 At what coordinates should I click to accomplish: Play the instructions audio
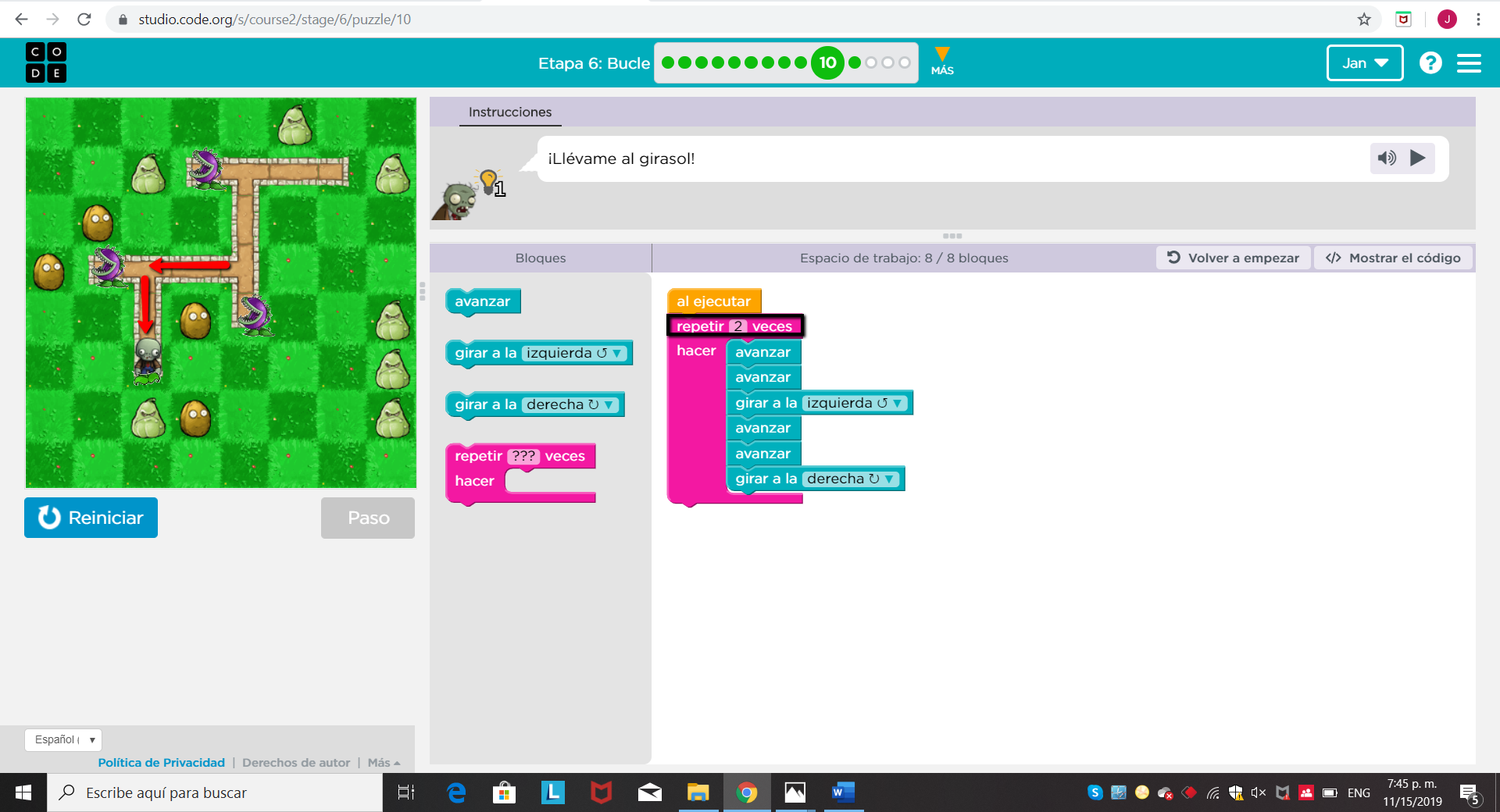[x=1418, y=158]
